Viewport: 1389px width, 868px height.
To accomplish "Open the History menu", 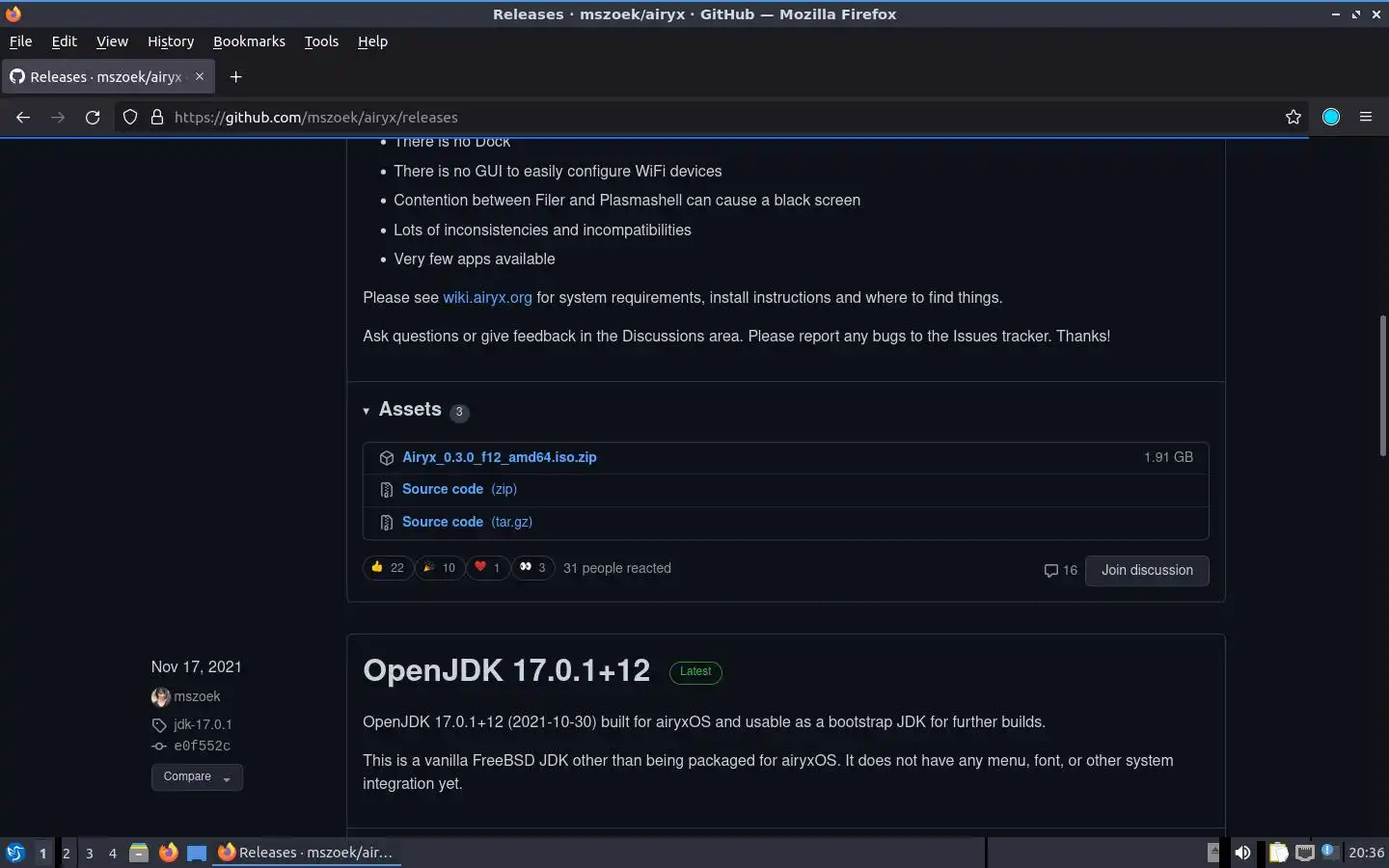I will (171, 41).
